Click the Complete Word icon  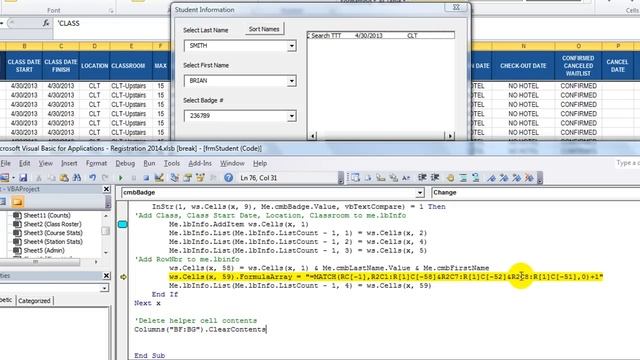click(406, 178)
